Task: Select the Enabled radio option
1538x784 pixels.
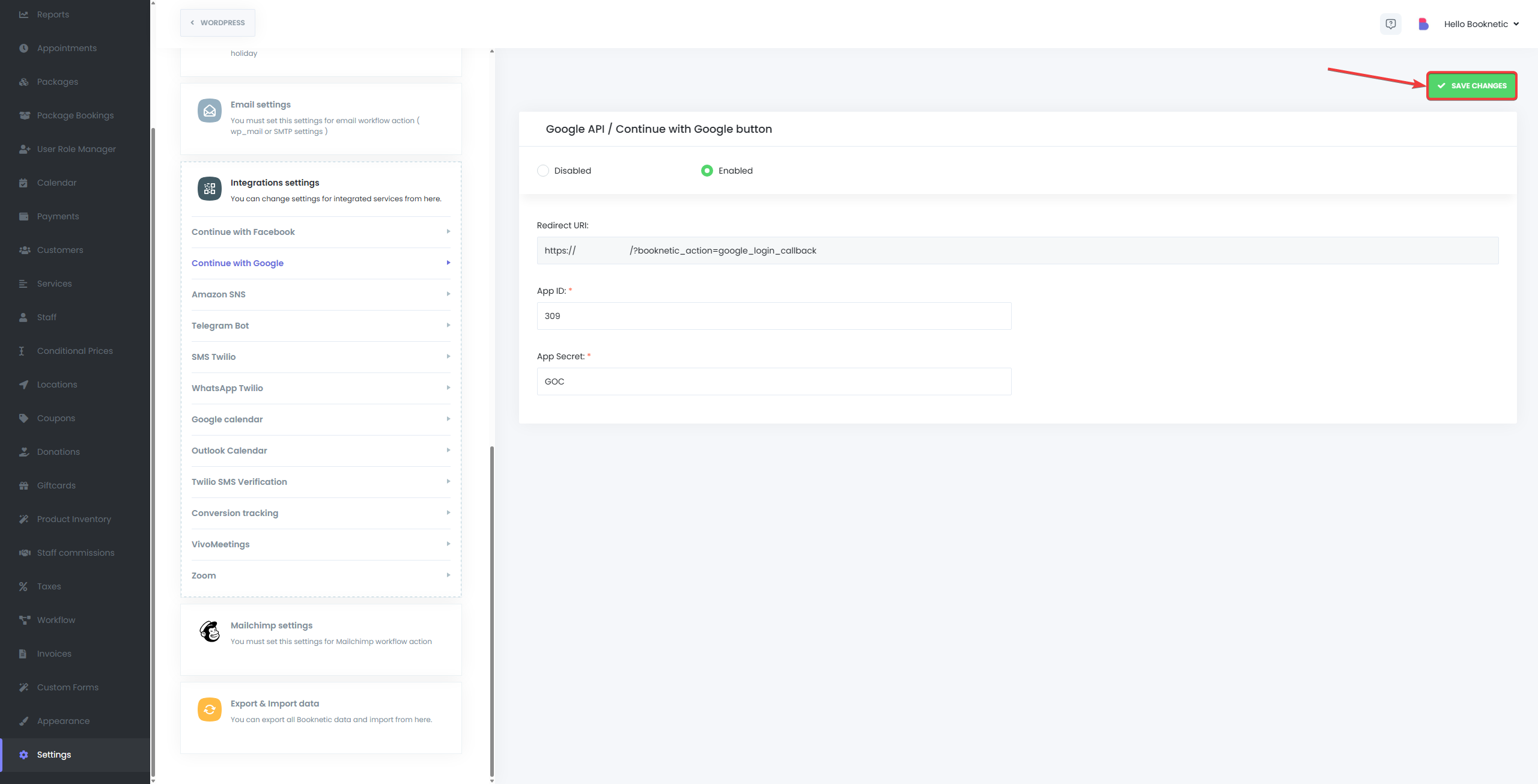Action: (707, 171)
